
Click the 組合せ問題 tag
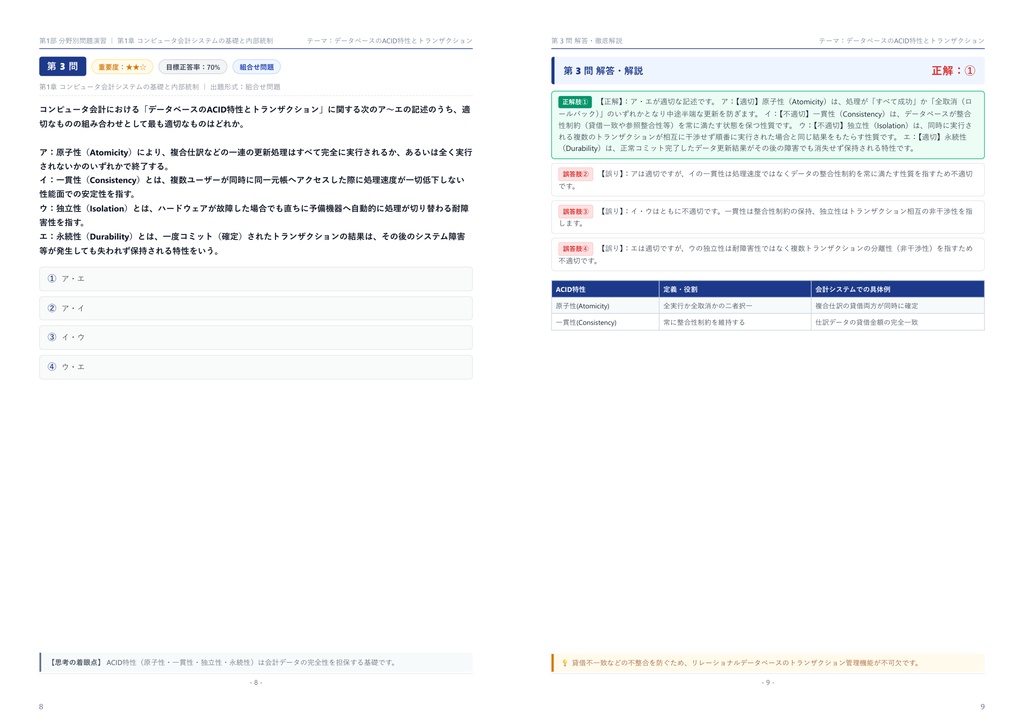coord(257,67)
